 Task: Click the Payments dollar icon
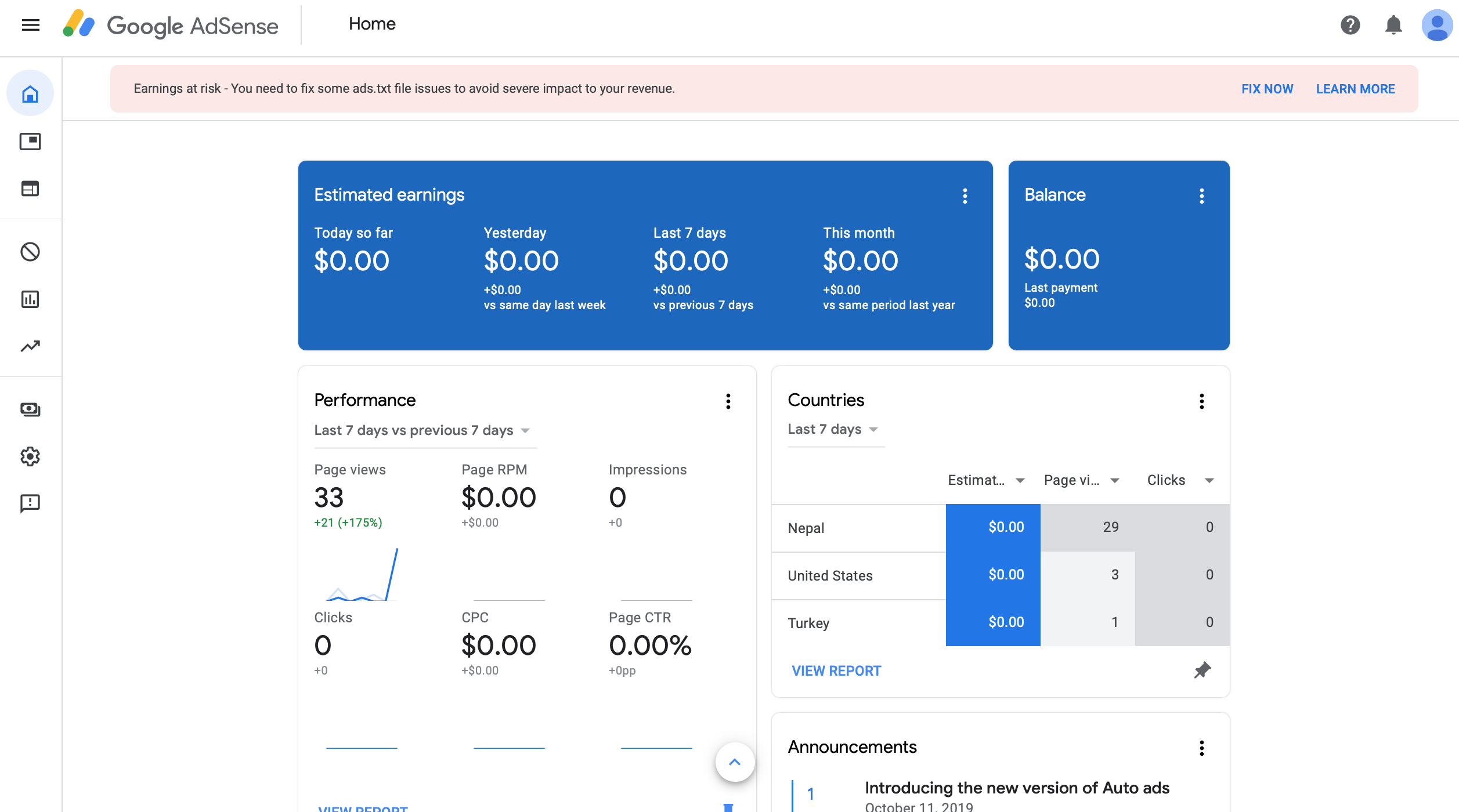[30, 409]
